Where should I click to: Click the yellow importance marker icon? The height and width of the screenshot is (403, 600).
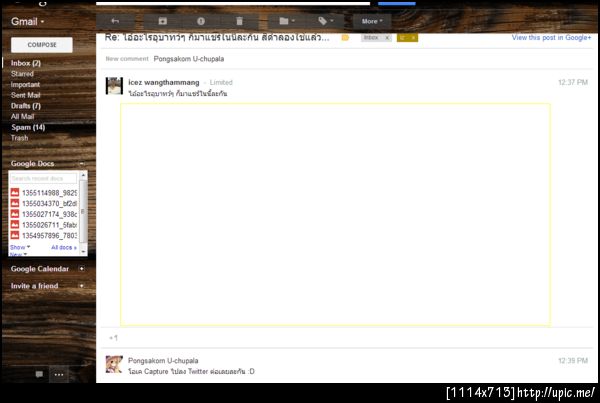[x=345, y=38]
